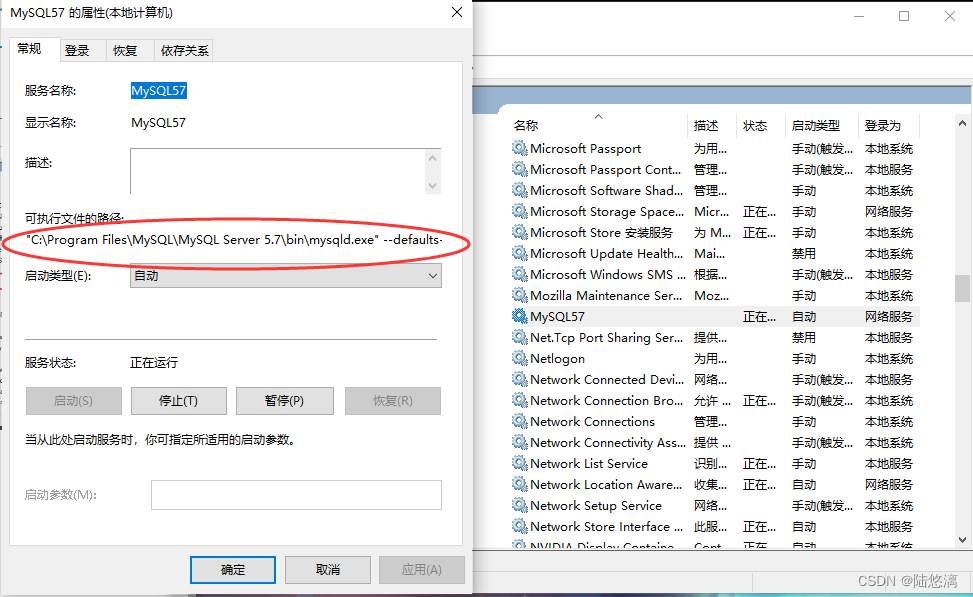The width and height of the screenshot is (973, 597).
Task: Click services list scrollbar down arrow
Action: tap(962, 540)
